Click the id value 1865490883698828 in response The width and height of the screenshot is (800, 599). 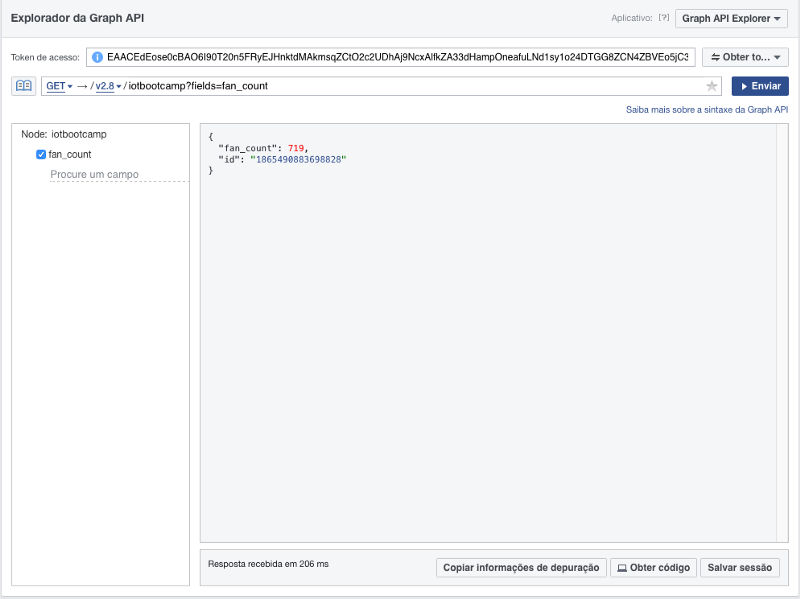click(x=298, y=160)
